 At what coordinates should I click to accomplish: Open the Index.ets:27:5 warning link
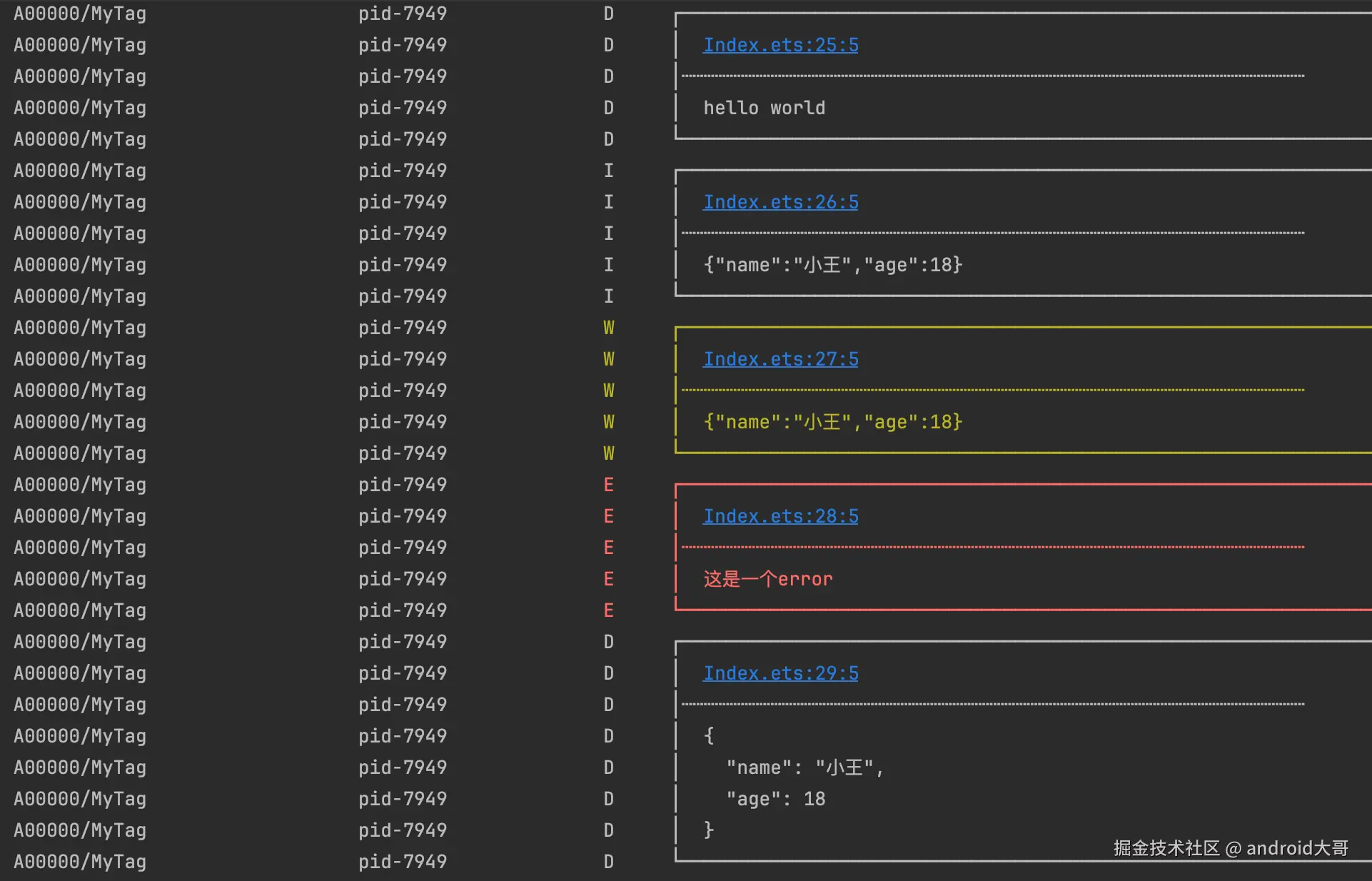coord(780,359)
